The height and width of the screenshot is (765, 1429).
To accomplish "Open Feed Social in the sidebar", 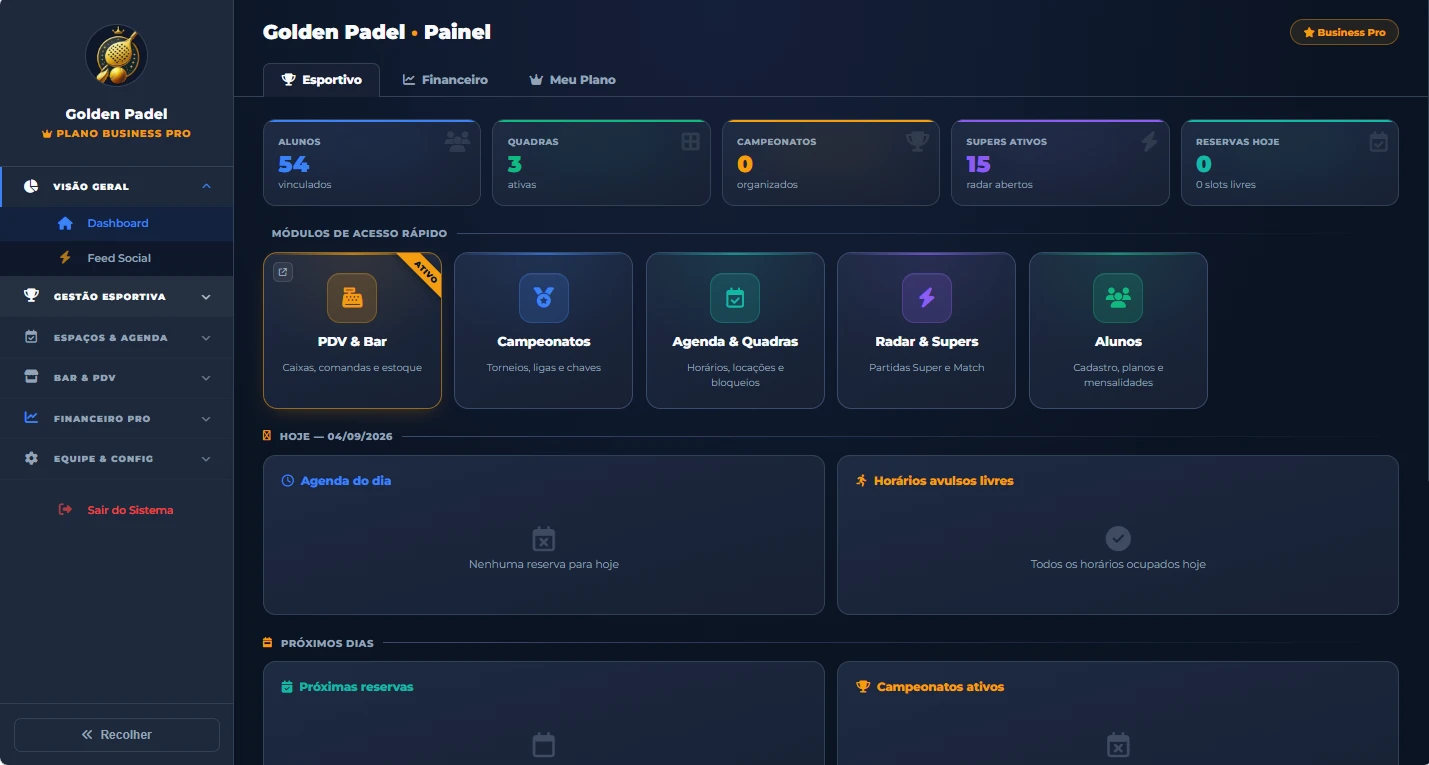I will pos(116,258).
